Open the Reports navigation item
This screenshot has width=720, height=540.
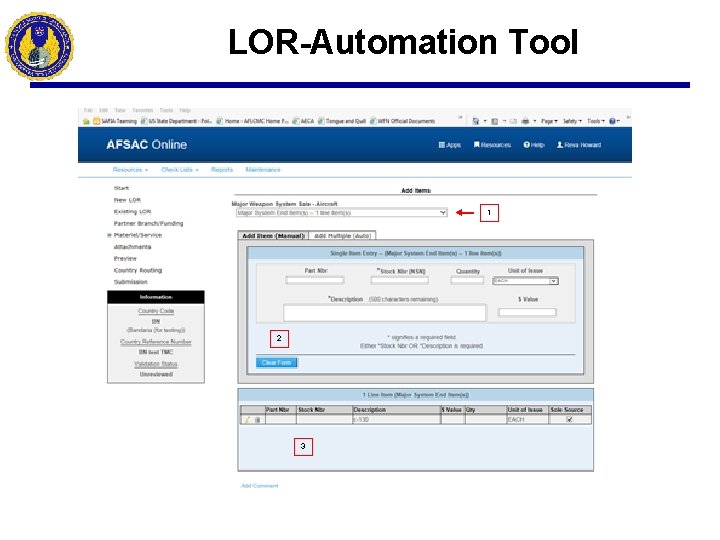coord(222,170)
